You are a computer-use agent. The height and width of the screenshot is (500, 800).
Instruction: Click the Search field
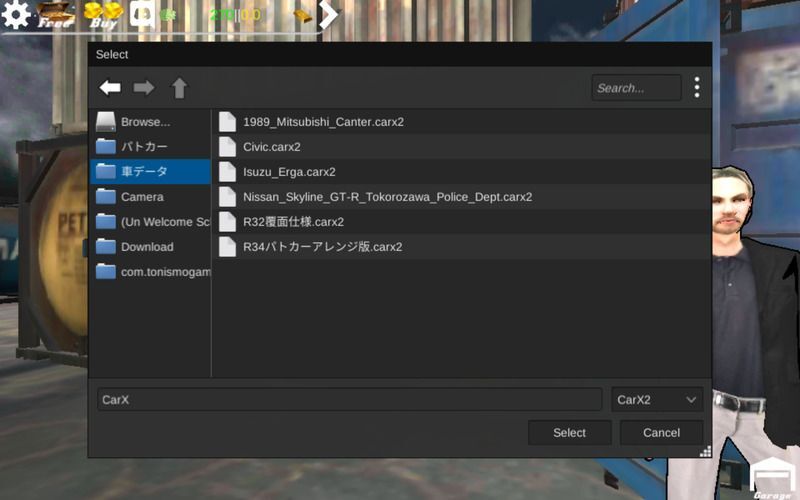click(636, 88)
